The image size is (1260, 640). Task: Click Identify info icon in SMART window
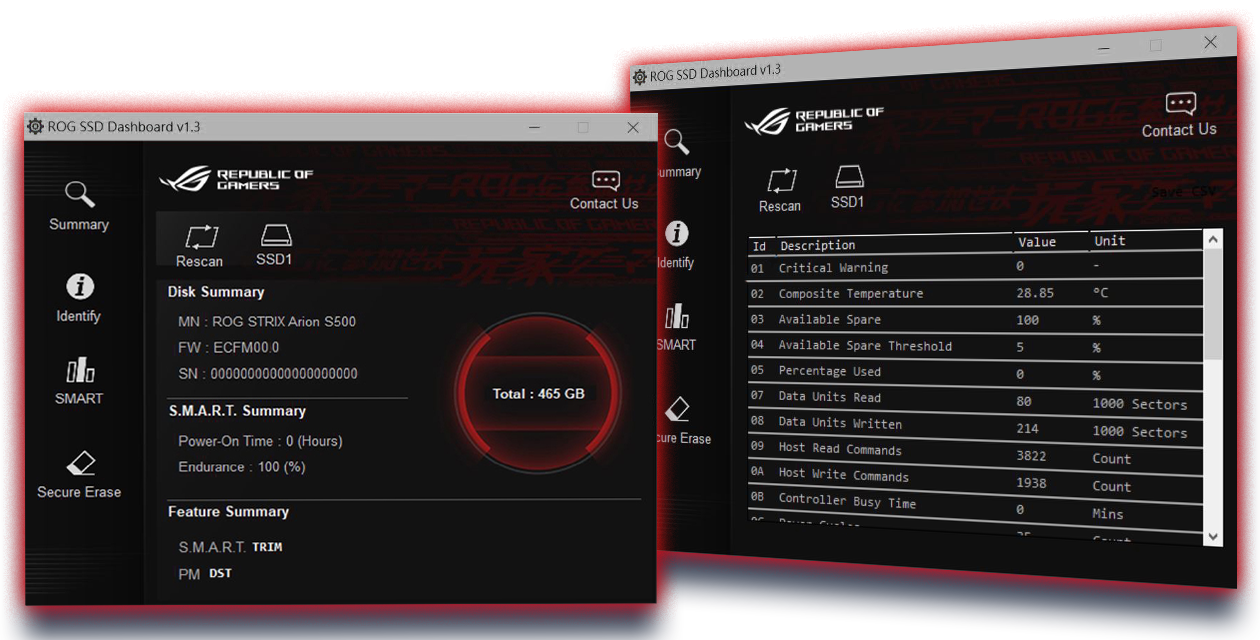[x=677, y=234]
